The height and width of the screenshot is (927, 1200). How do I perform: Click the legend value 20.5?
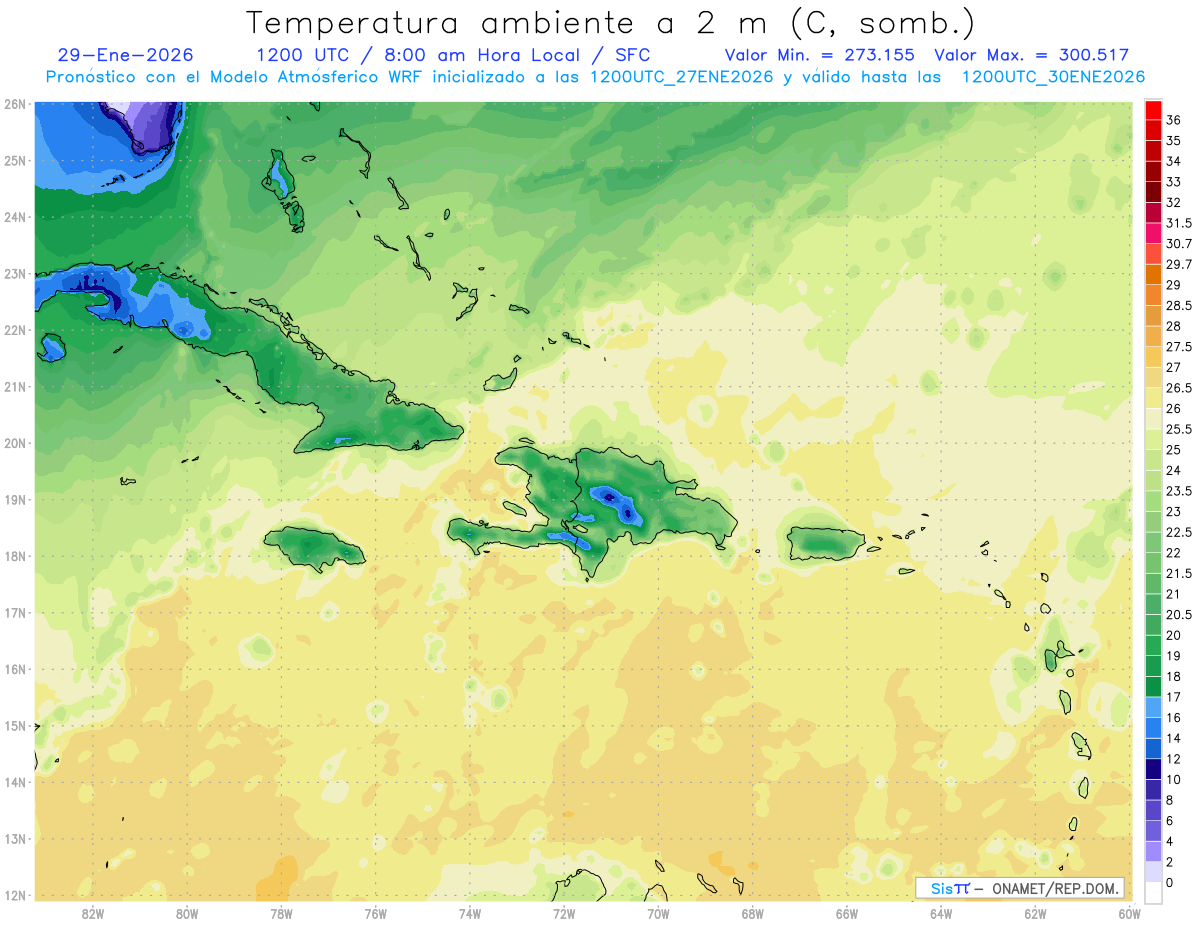tap(1179, 614)
